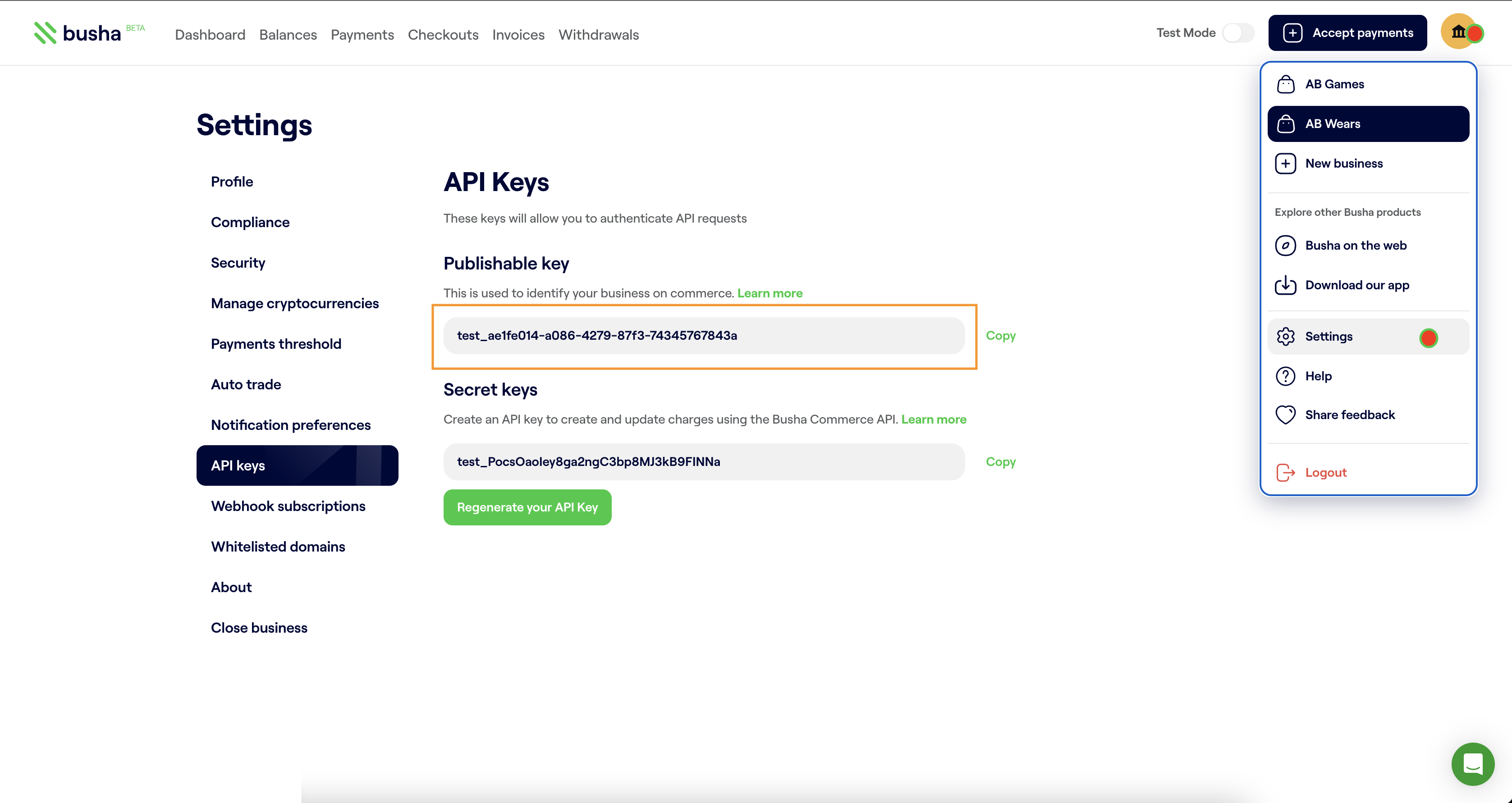Click the Busha logo
Screen dimensions: 1512x803
click(x=78, y=33)
